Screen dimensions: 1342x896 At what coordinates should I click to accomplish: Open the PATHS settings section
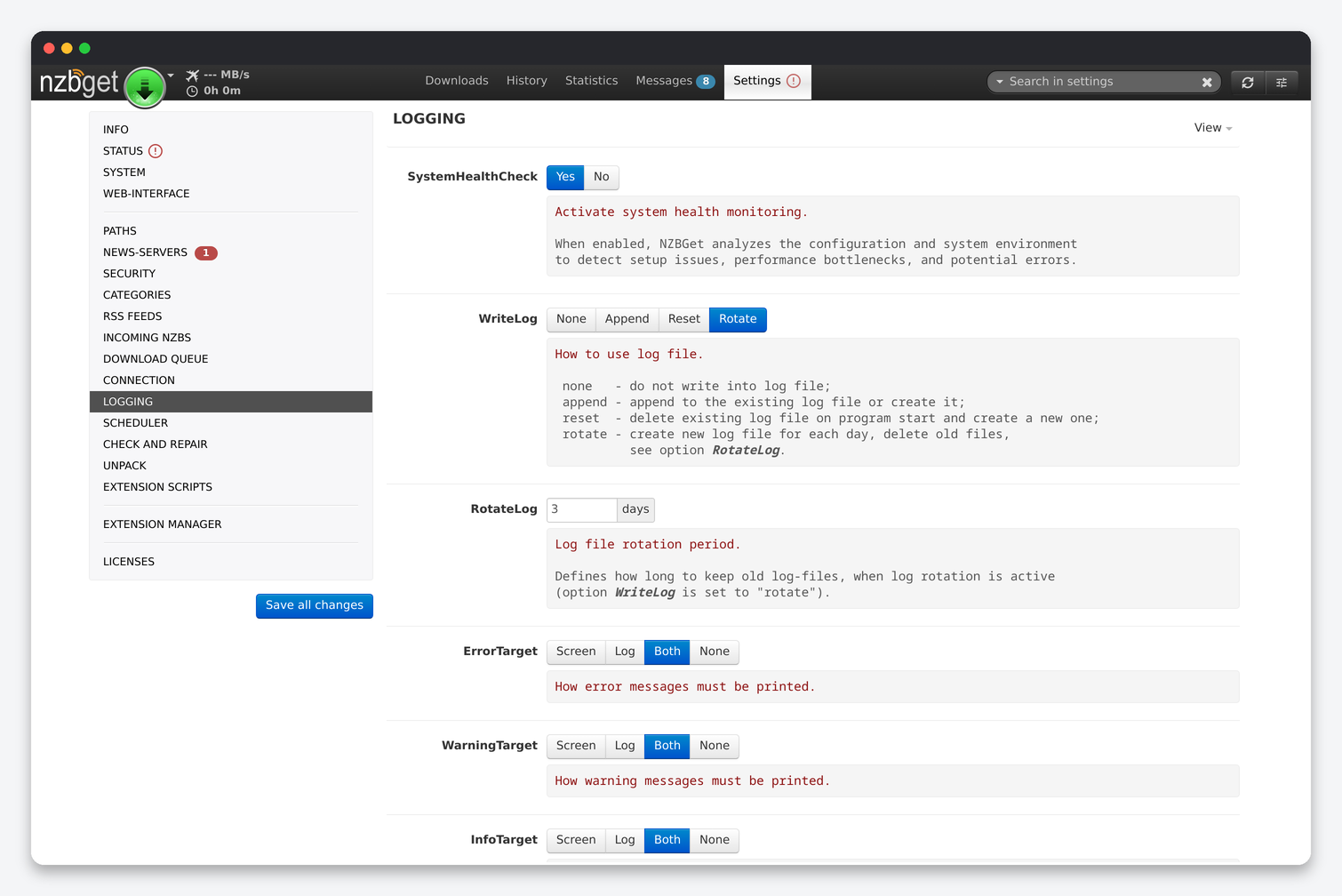(x=231, y=231)
